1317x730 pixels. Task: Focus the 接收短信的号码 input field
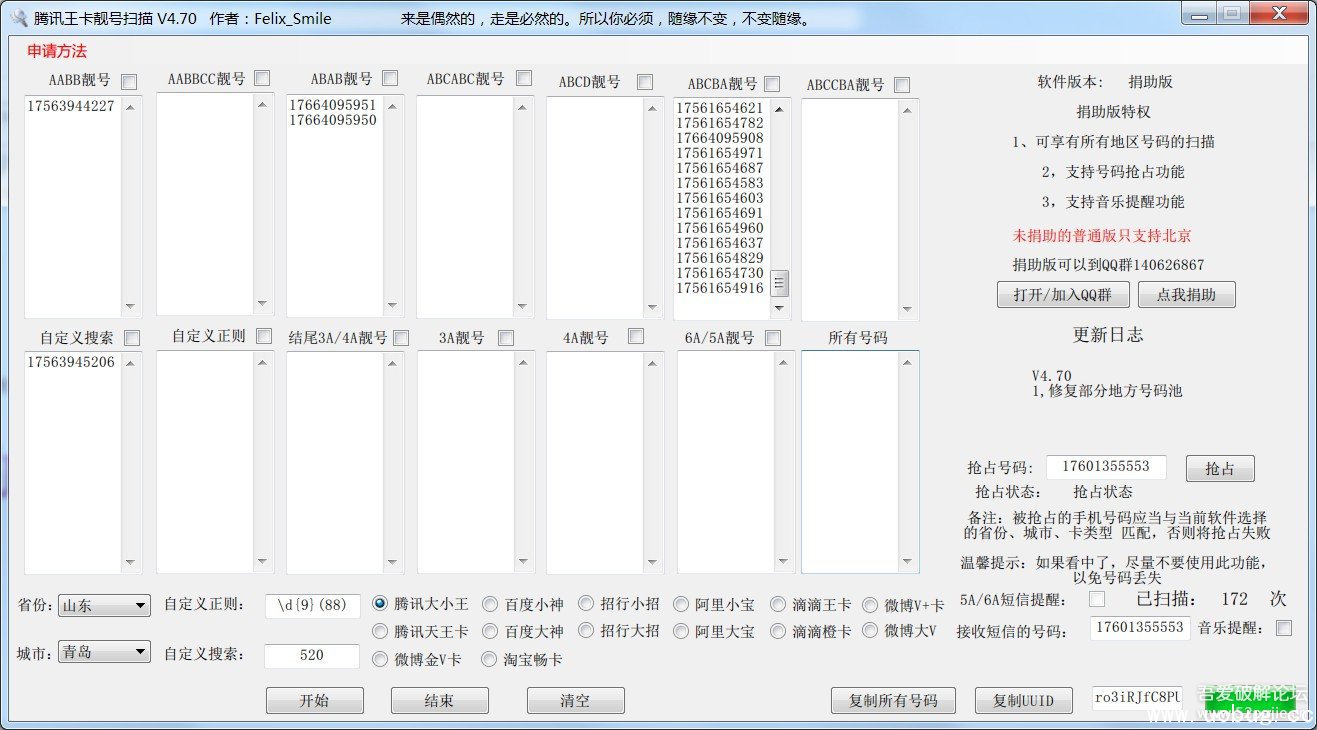tap(1139, 628)
